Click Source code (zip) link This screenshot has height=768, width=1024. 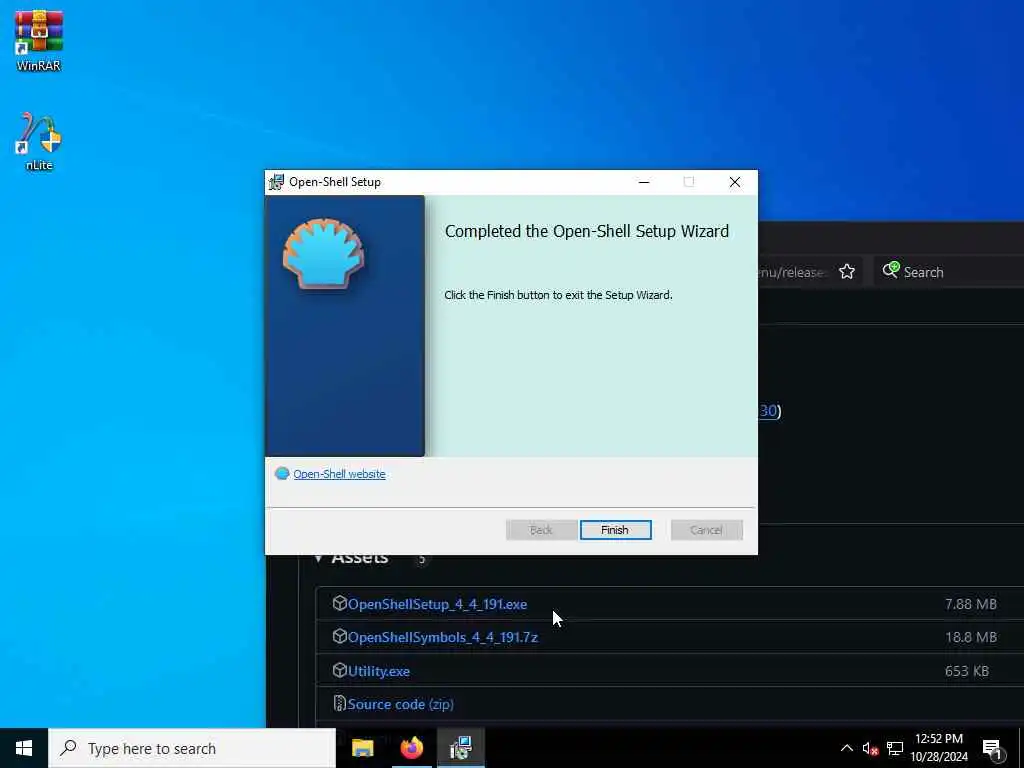click(x=400, y=704)
